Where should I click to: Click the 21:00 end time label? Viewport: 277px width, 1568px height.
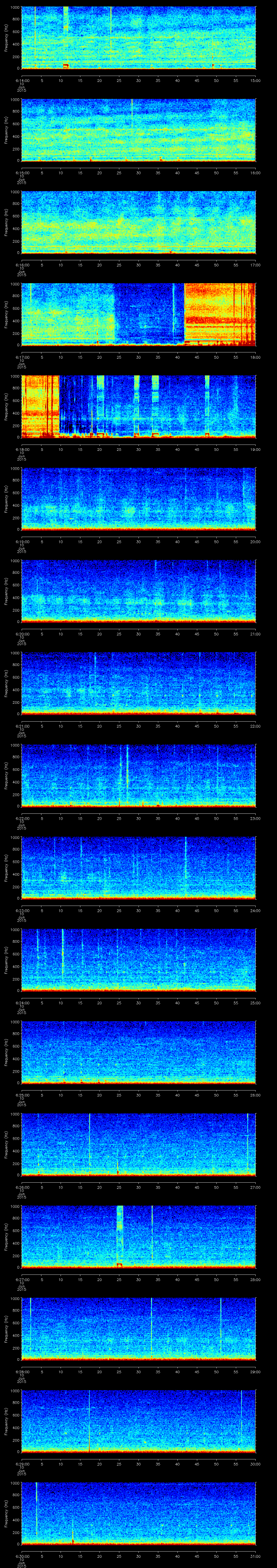[255, 634]
